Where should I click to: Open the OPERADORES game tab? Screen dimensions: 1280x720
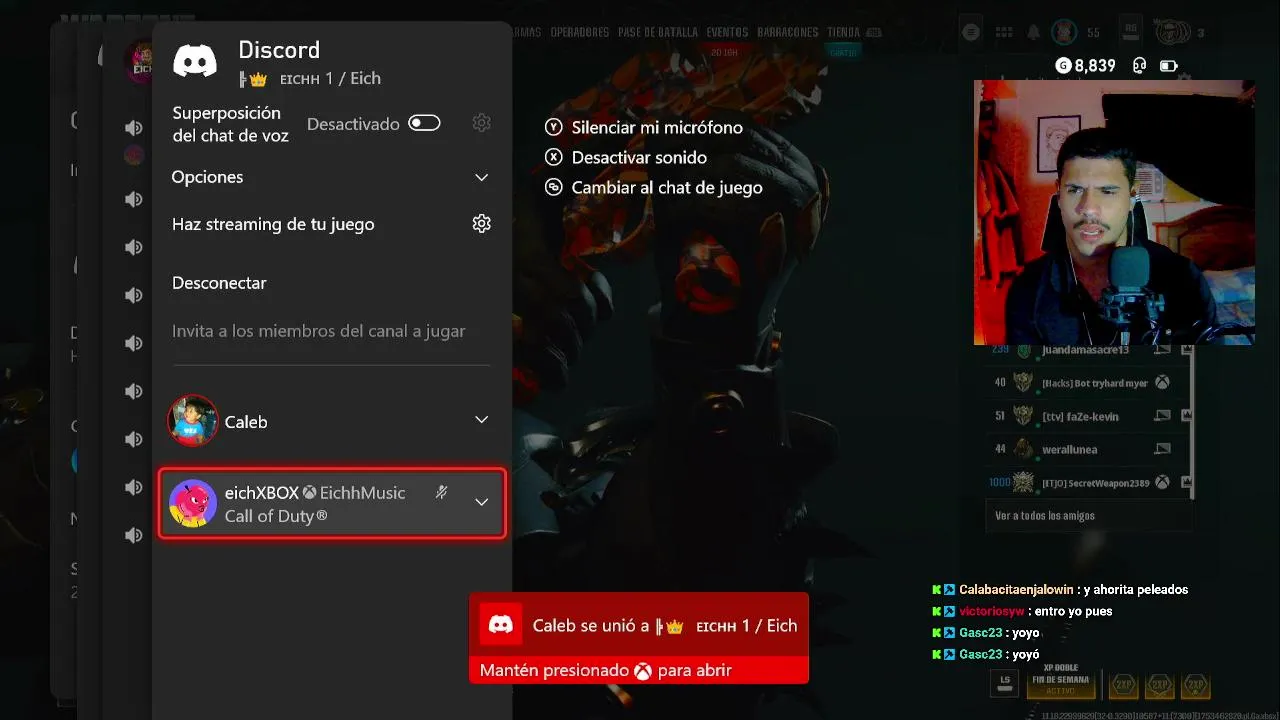click(x=579, y=32)
